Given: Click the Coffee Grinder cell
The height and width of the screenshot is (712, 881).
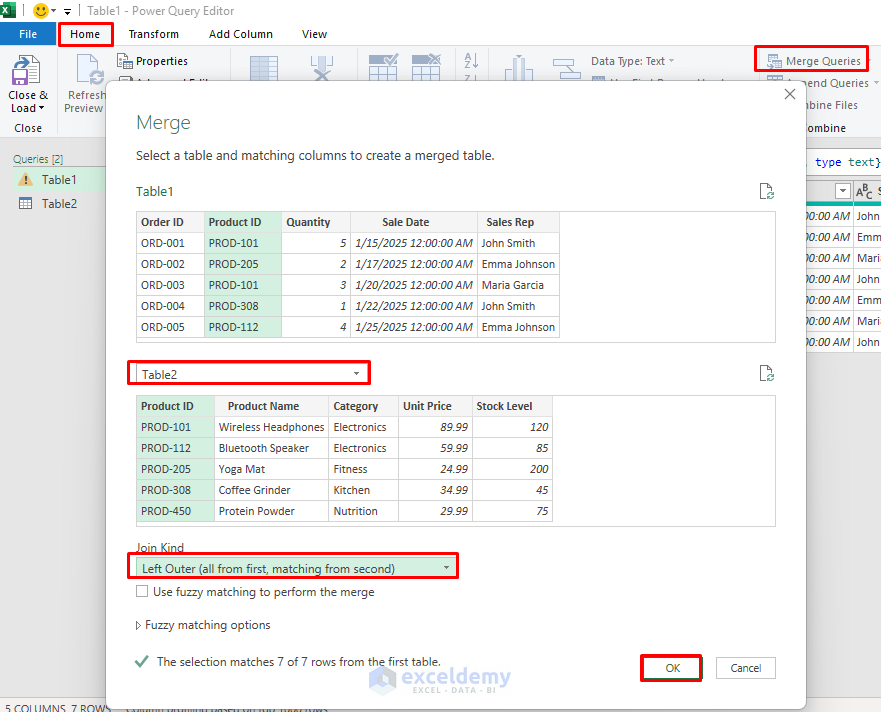Looking at the screenshot, I should pyautogui.click(x=271, y=490).
